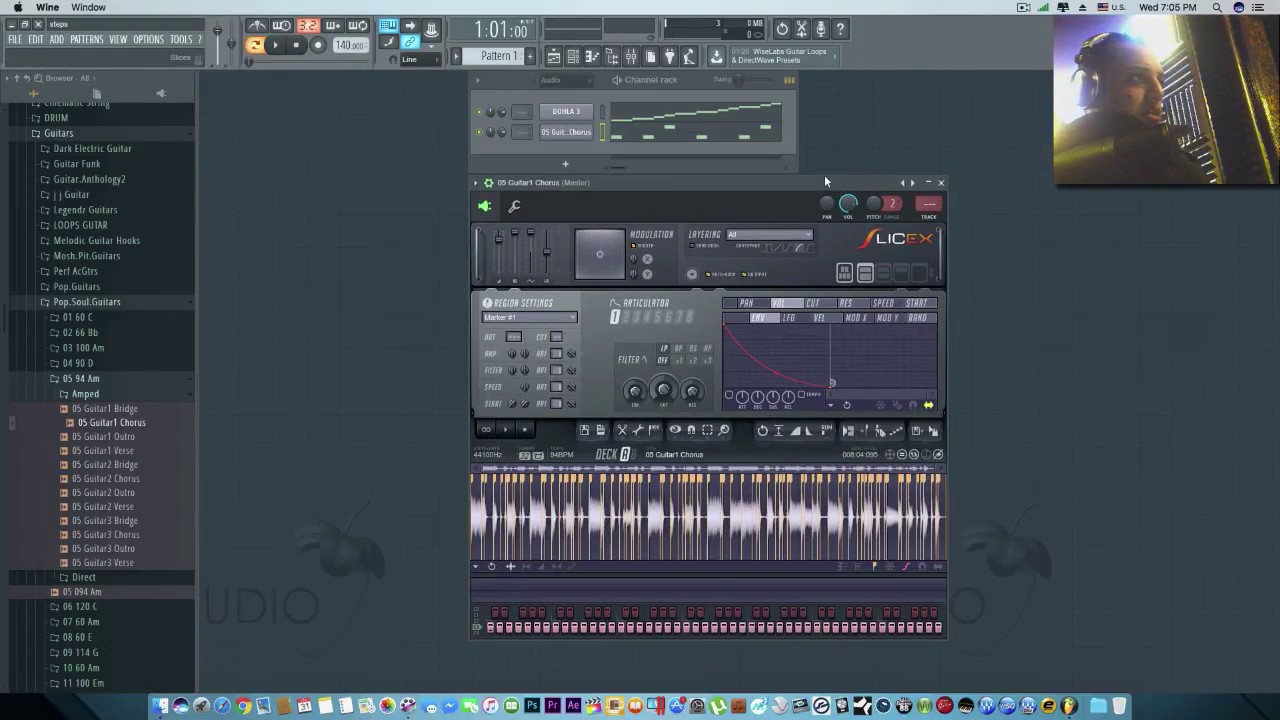Add new pattern with plus button

pos(530,56)
